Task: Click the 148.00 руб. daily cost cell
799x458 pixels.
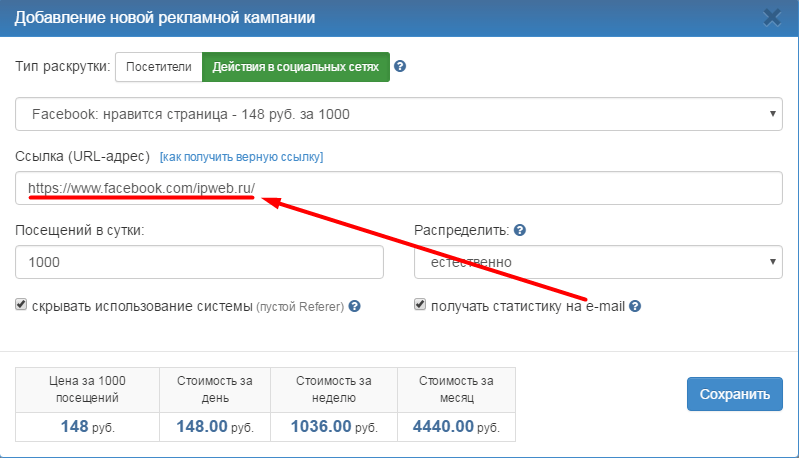Action: (x=218, y=426)
